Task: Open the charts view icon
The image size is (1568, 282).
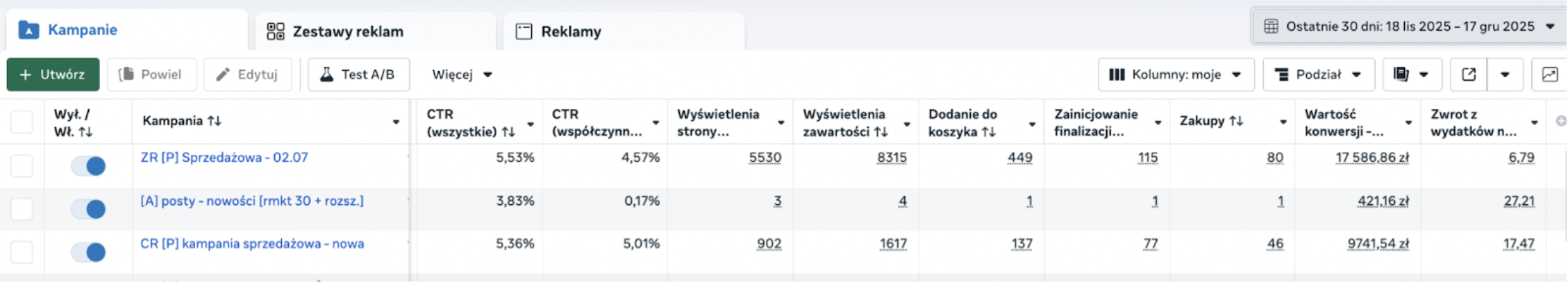Action: [x=1549, y=74]
